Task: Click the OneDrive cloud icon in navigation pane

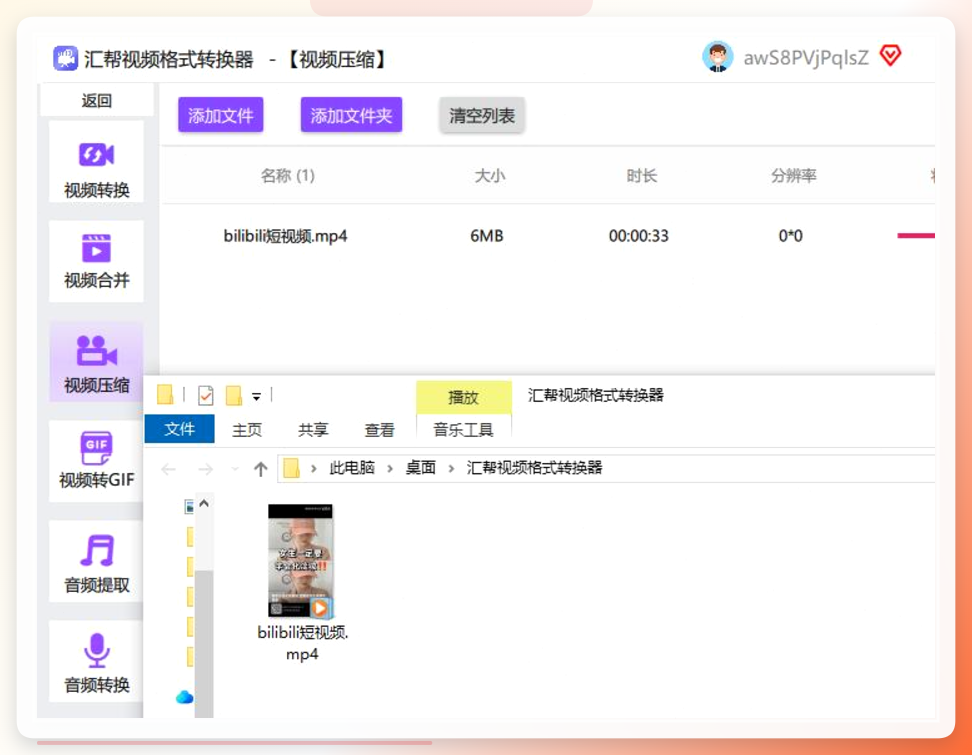Action: click(185, 697)
